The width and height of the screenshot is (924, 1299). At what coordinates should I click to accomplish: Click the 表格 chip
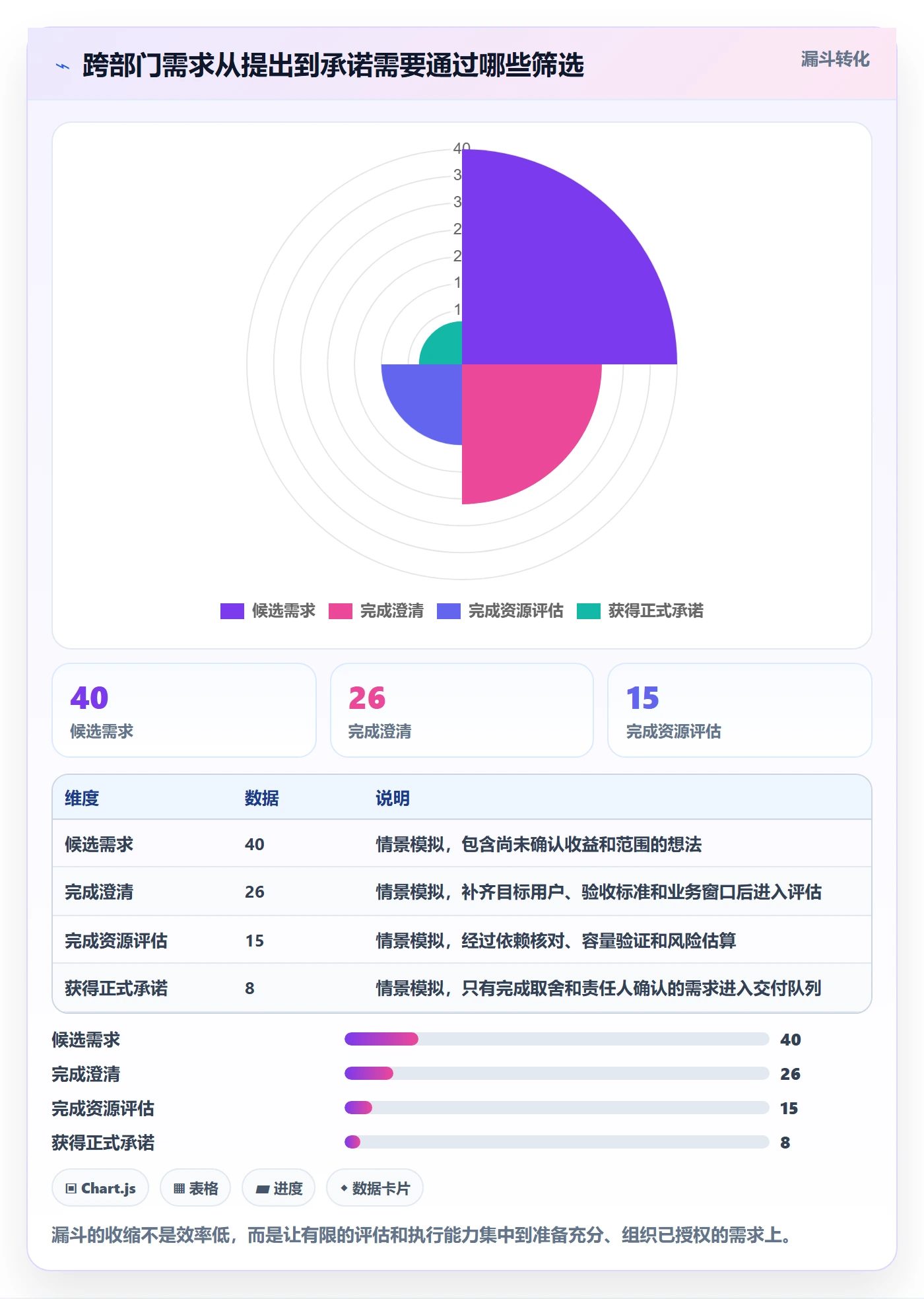click(195, 1188)
